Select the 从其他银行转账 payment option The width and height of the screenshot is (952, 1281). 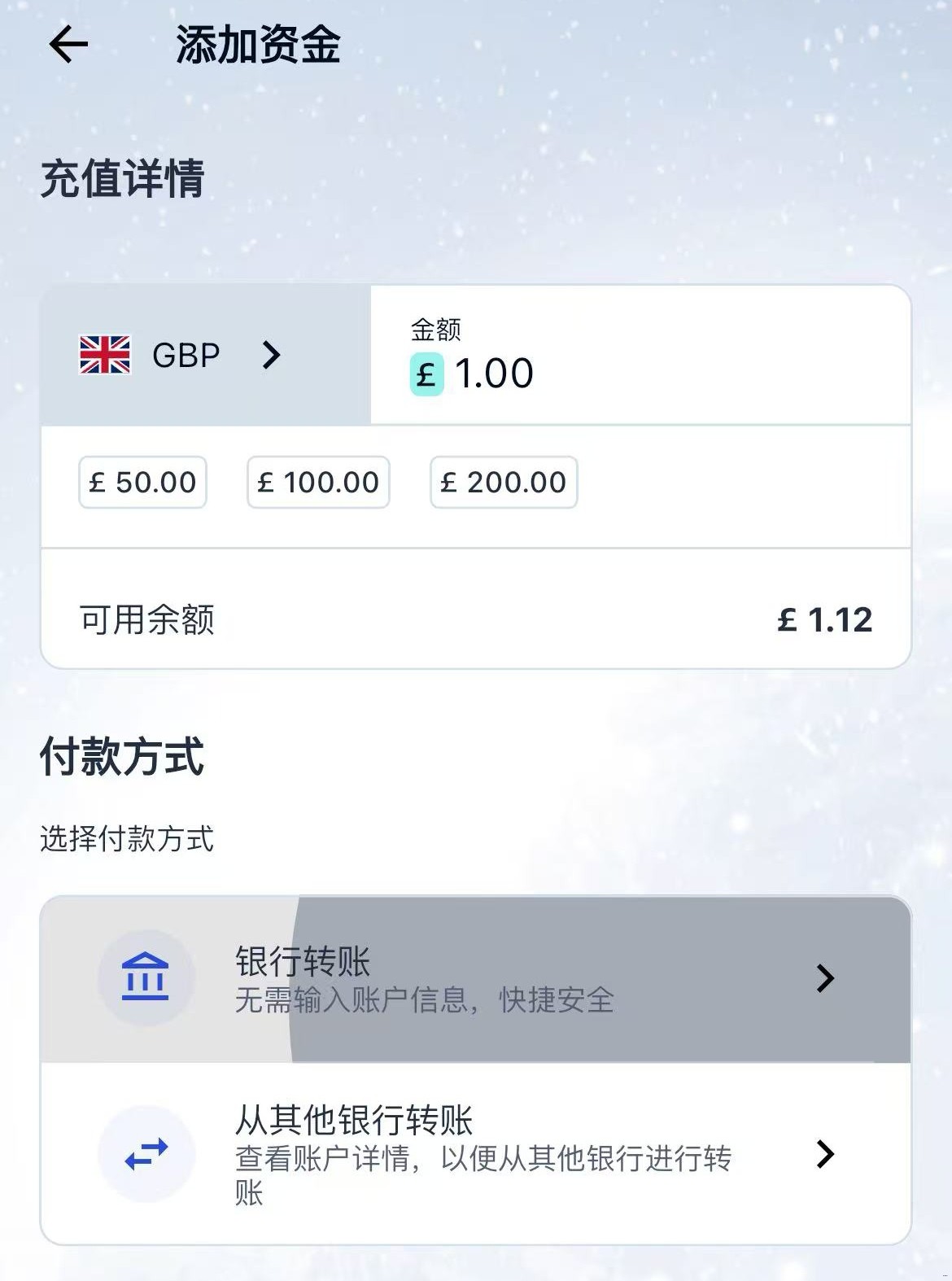coord(476,1156)
